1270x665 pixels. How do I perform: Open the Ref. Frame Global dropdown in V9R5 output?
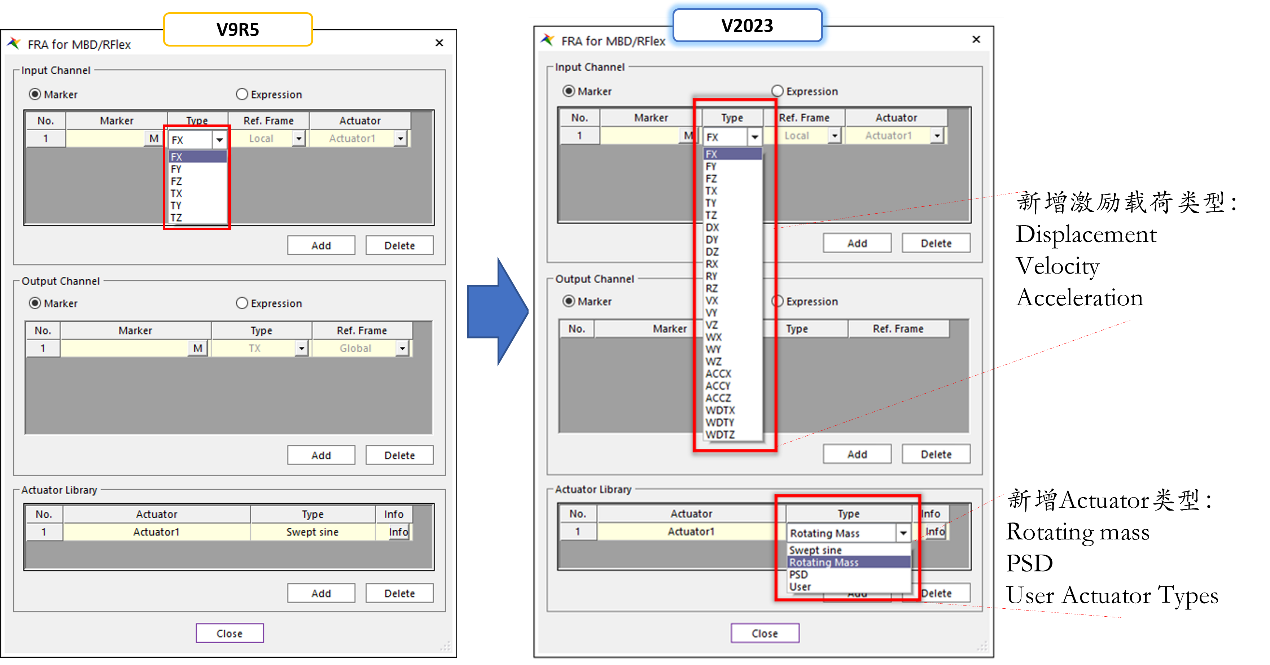(402, 349)
